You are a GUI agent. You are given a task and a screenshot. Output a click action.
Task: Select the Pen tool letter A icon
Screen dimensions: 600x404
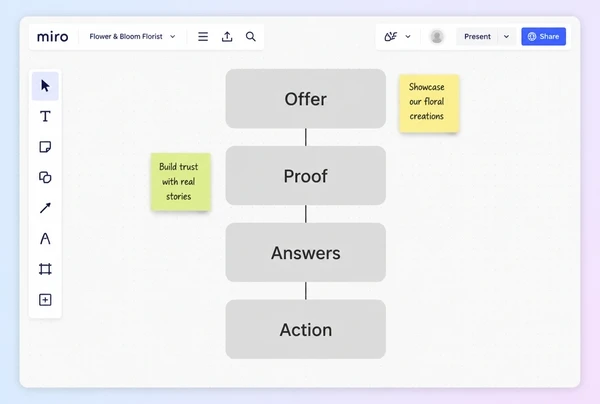(45, 239)
